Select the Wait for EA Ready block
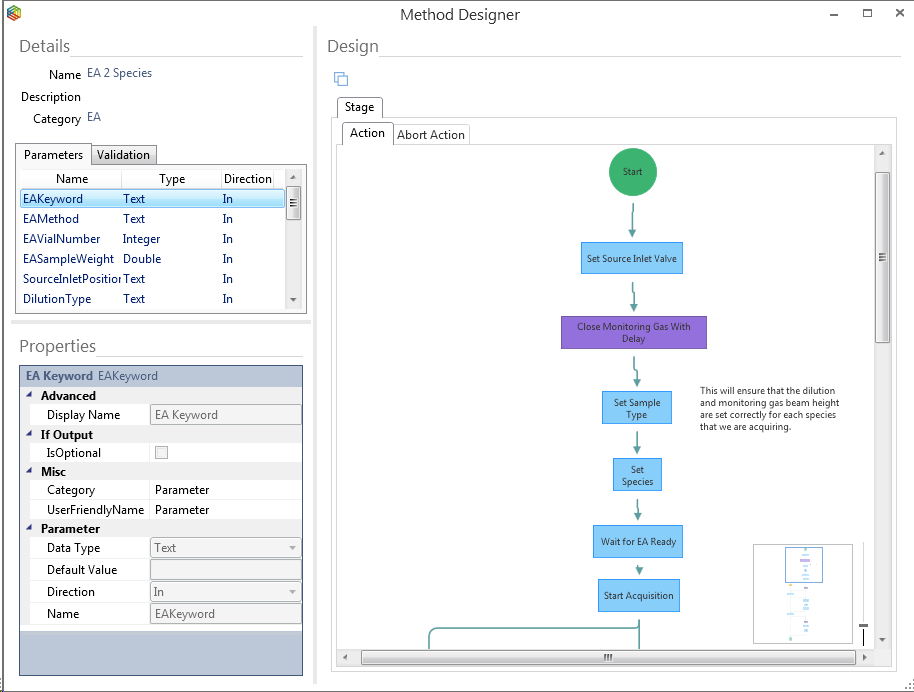The image size is (914, 692). pyautogui.click(x=638, y=542)
